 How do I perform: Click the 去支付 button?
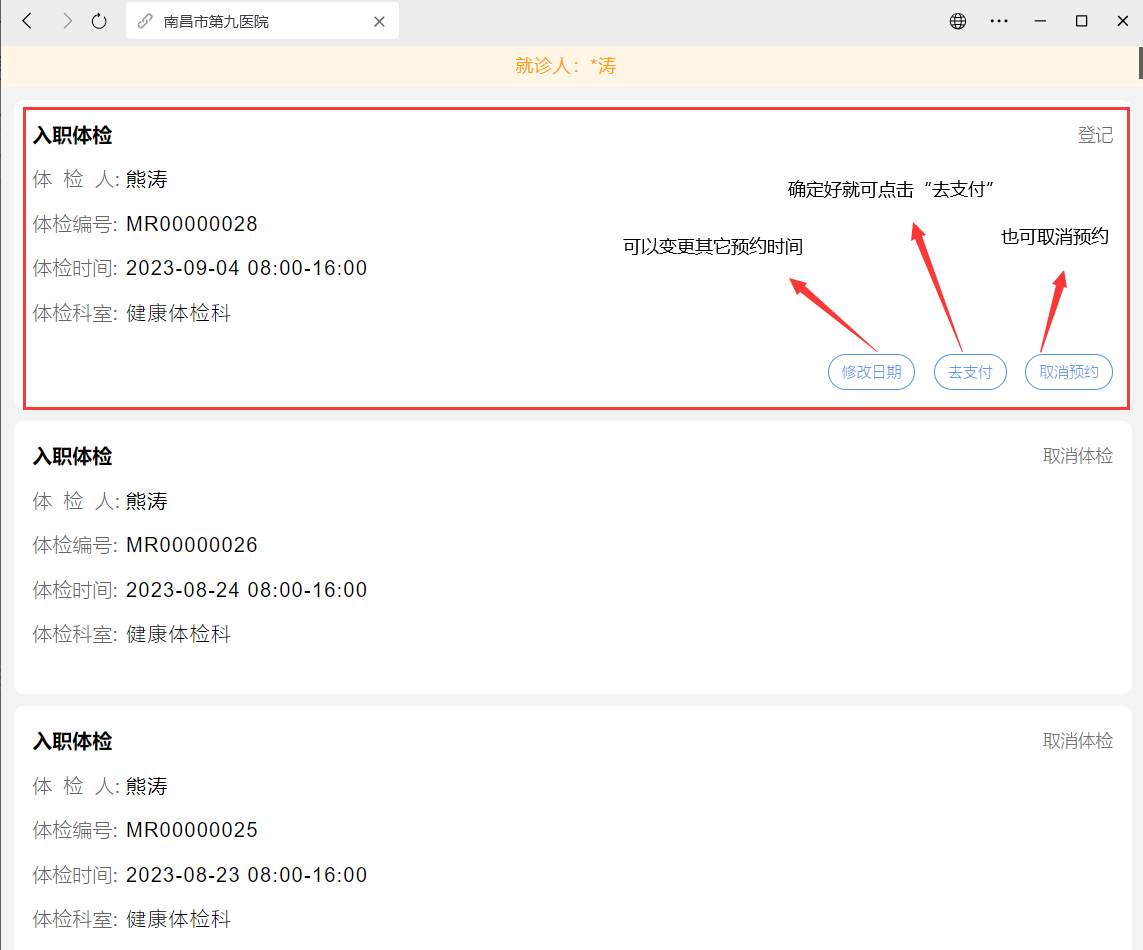pos(970,372)
